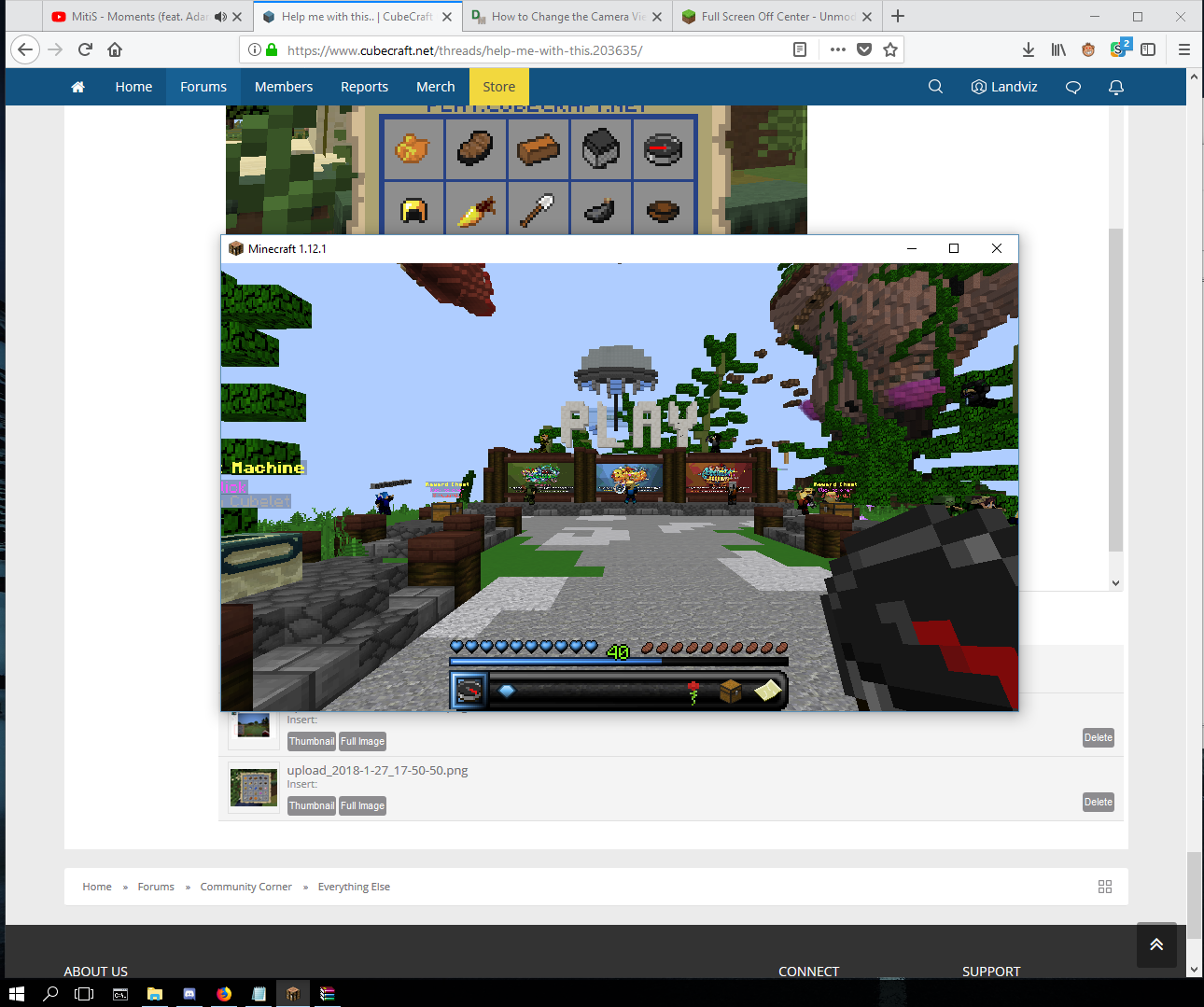Click editor inner scrollbar down arrow

(1115, 583)
